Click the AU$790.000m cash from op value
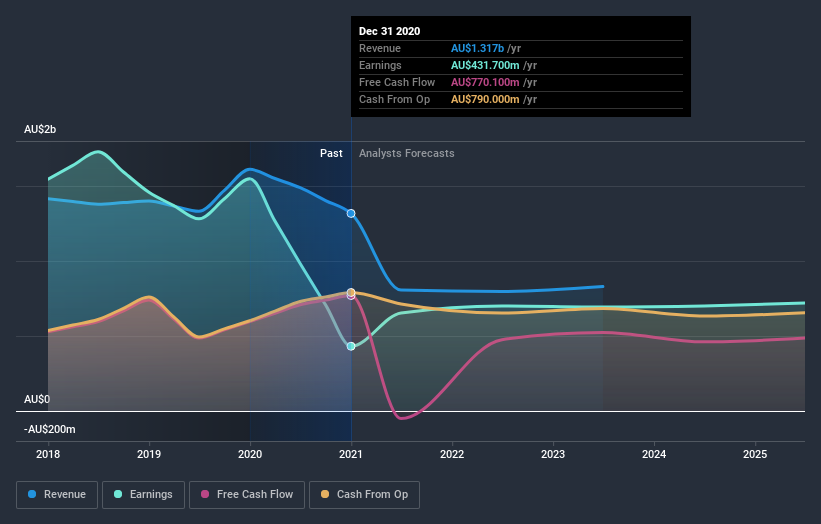 489,99
